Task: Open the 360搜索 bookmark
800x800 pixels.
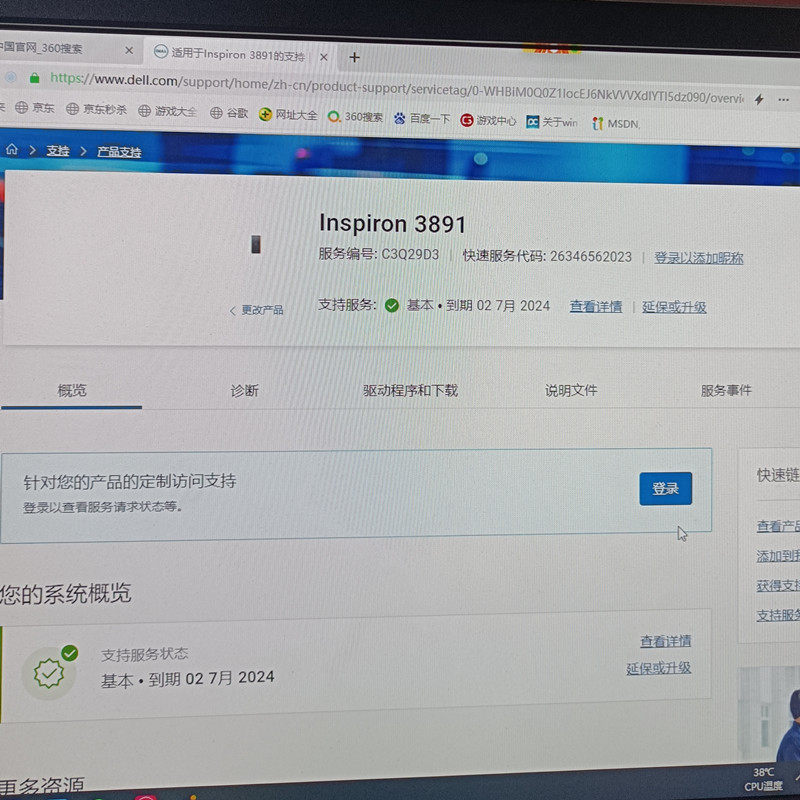Action: pyautogui.click(x=355, y=117)
